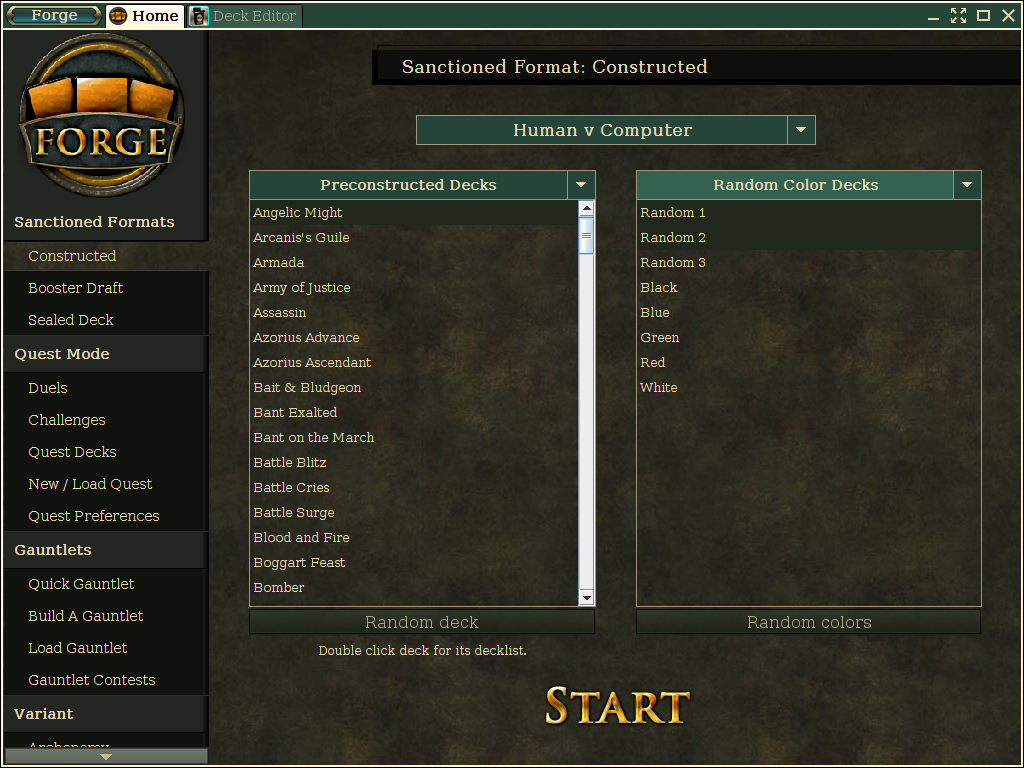Click the Deck Editor tab icon

point(199,16)
